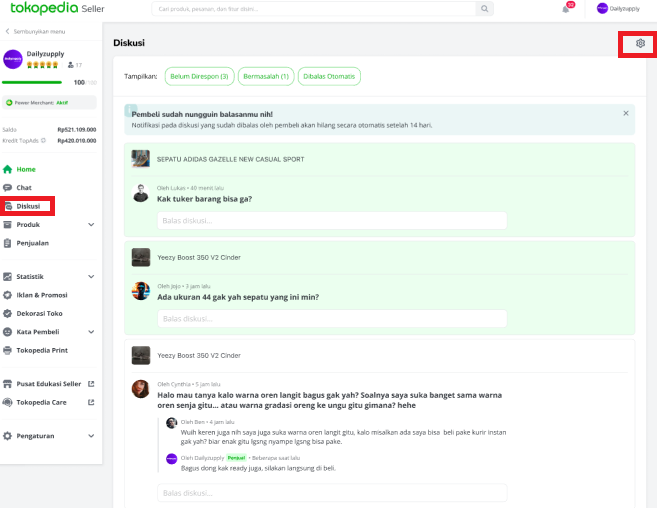Click the search magnifier icon

coord(484,9)
